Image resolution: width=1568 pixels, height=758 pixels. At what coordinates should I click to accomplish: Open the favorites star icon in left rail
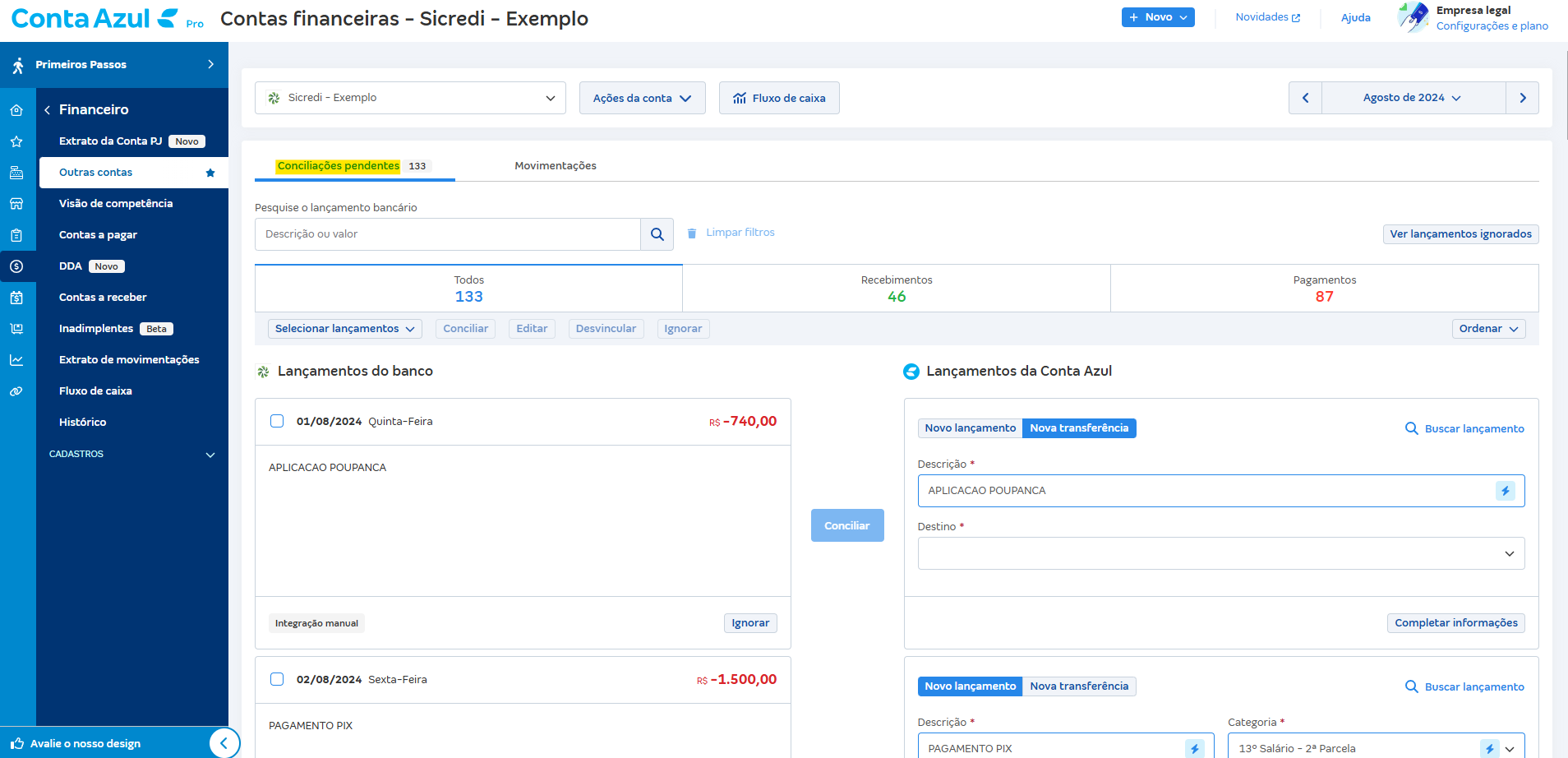pos(16,141)
